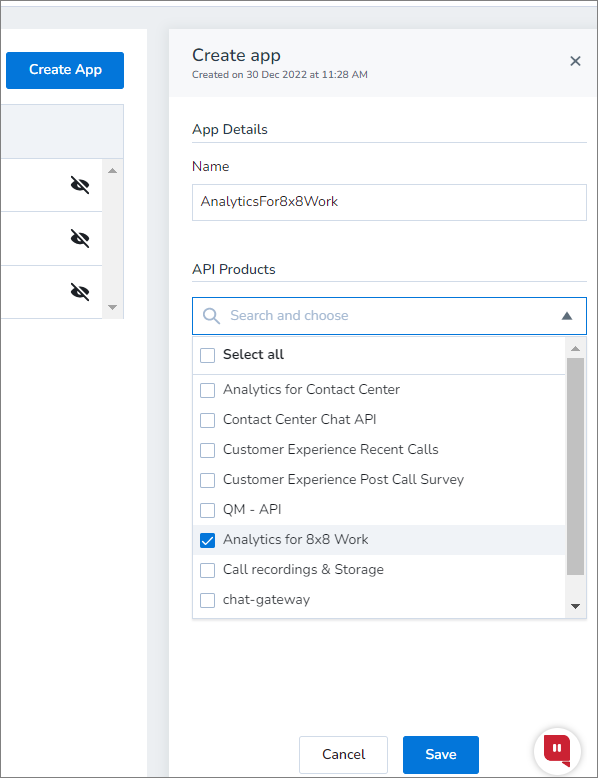Click the Create App button
This screenshot has width=598, height=778.
click(x=65, y=70)
